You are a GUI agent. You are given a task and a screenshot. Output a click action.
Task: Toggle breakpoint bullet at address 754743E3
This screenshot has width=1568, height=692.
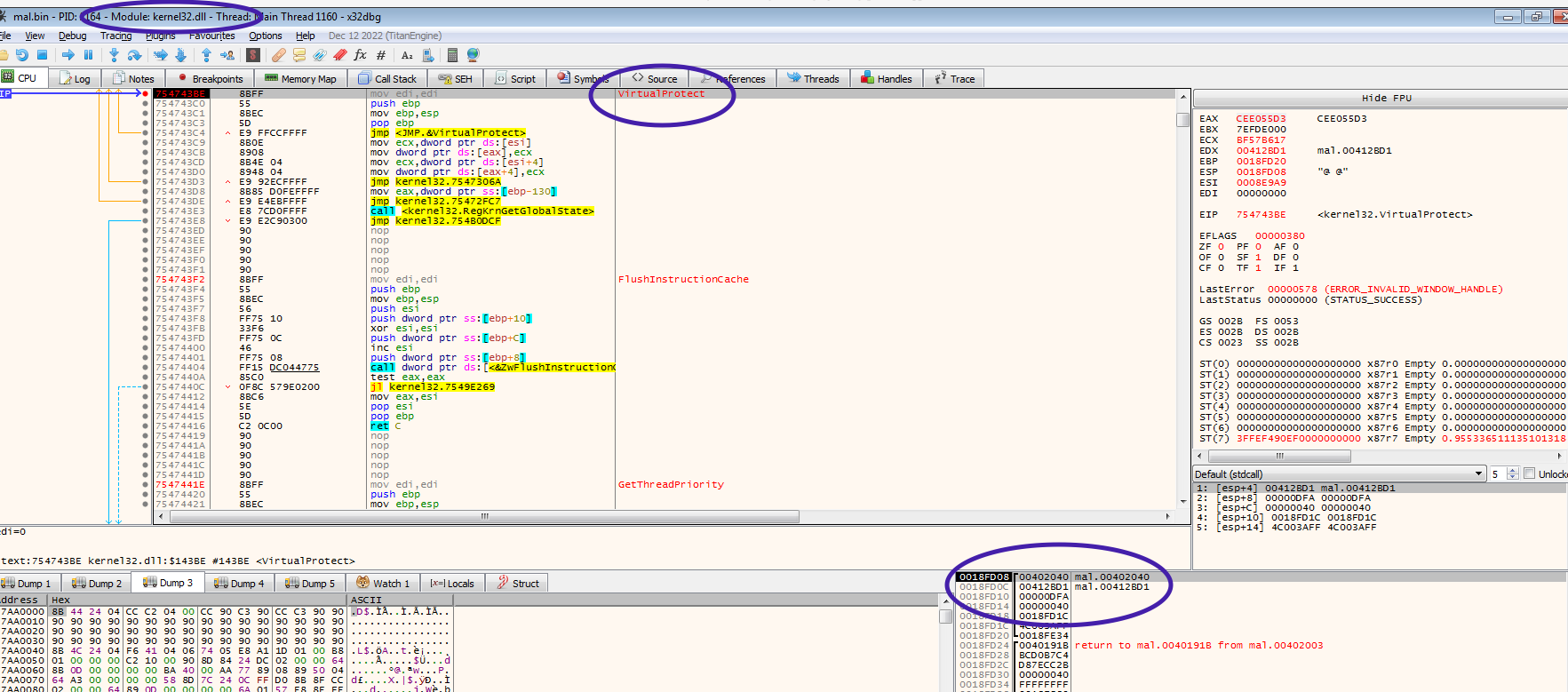[145, 211]
